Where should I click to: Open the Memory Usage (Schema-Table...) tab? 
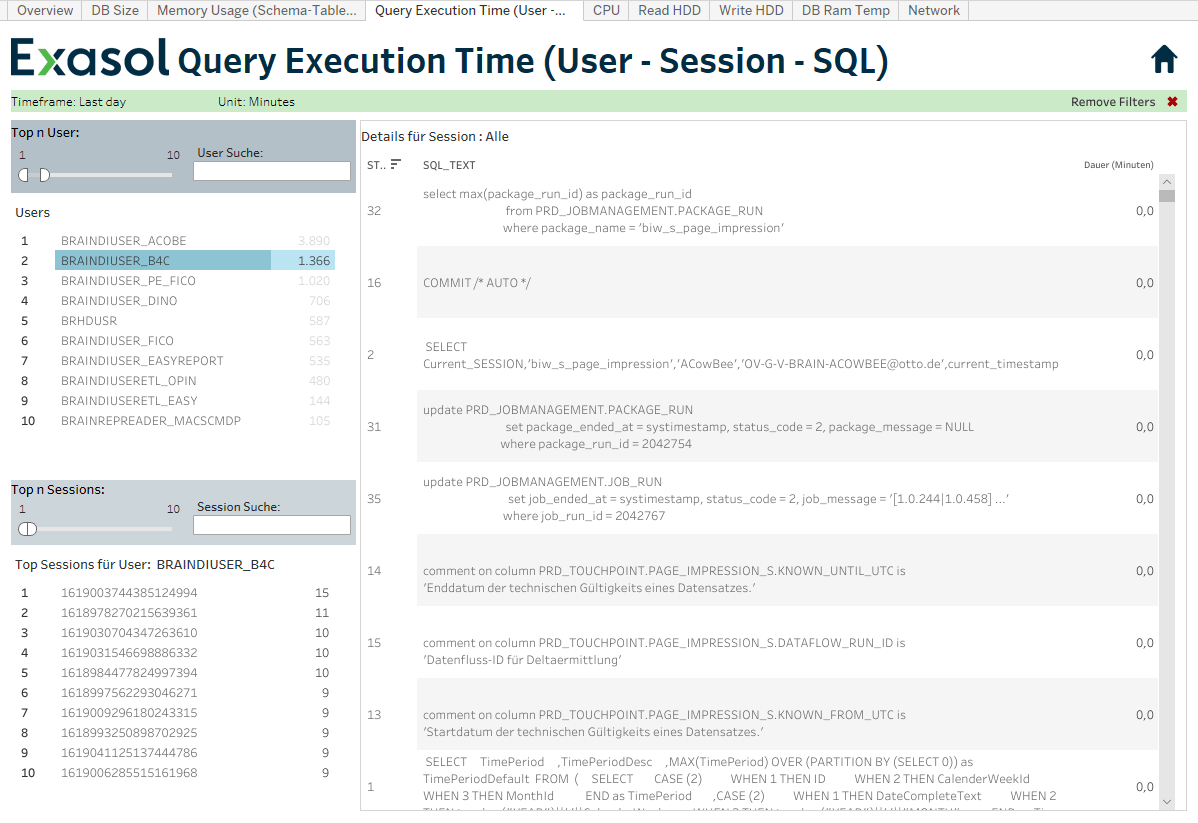257,11
